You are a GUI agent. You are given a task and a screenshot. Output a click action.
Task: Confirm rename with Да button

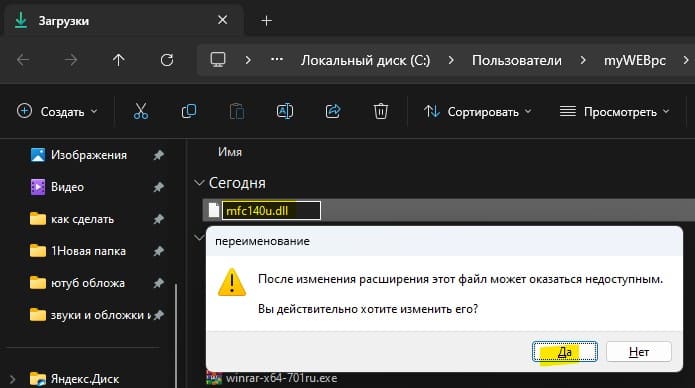pyautogui.click(x=565, y=352)
